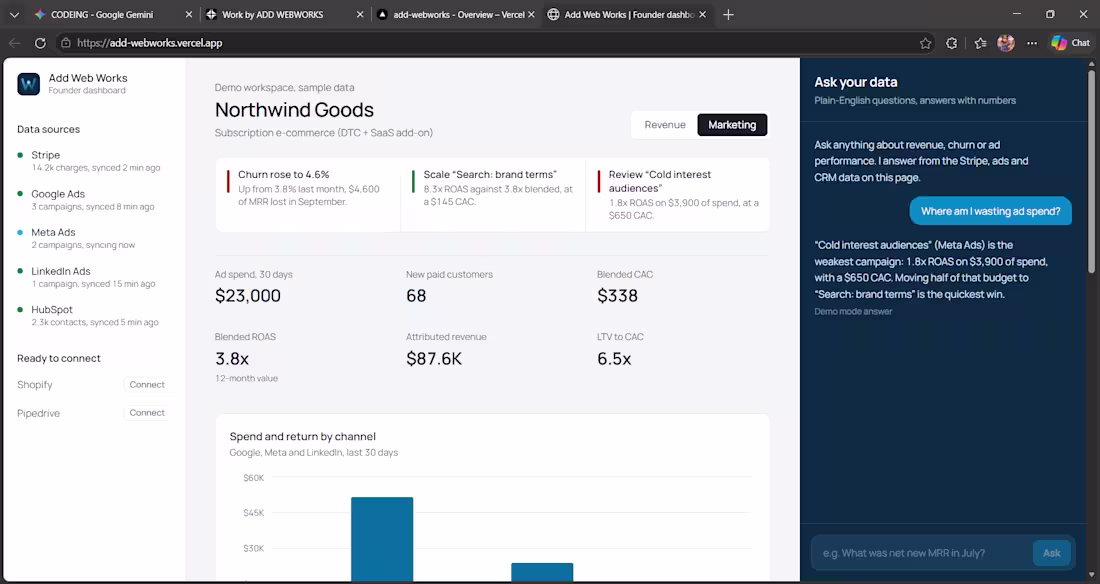
Task: Open the Copilot Chat button
Action: pyautogui.click(x=1071, y=43)
